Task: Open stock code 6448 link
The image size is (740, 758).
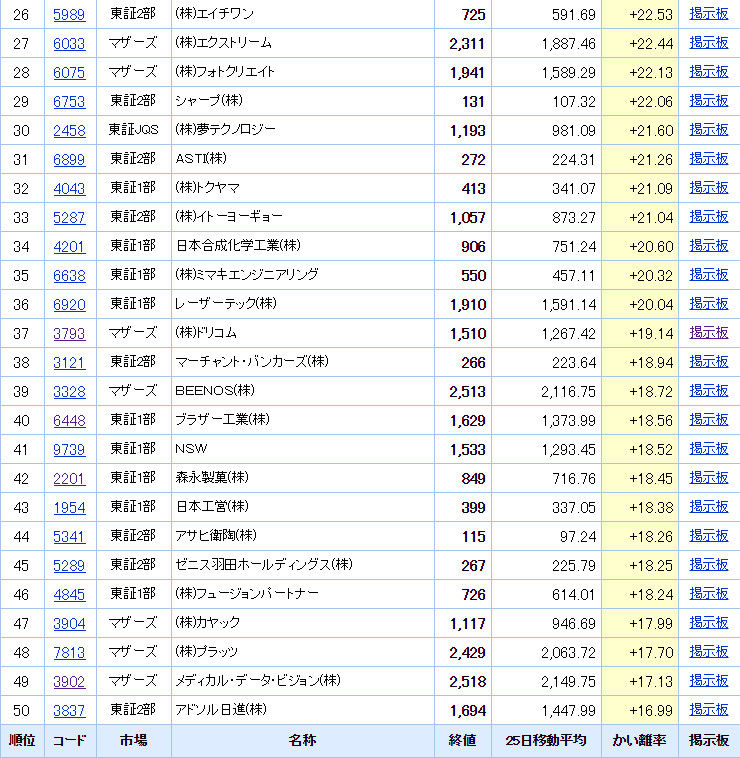Action: point(69,421)
